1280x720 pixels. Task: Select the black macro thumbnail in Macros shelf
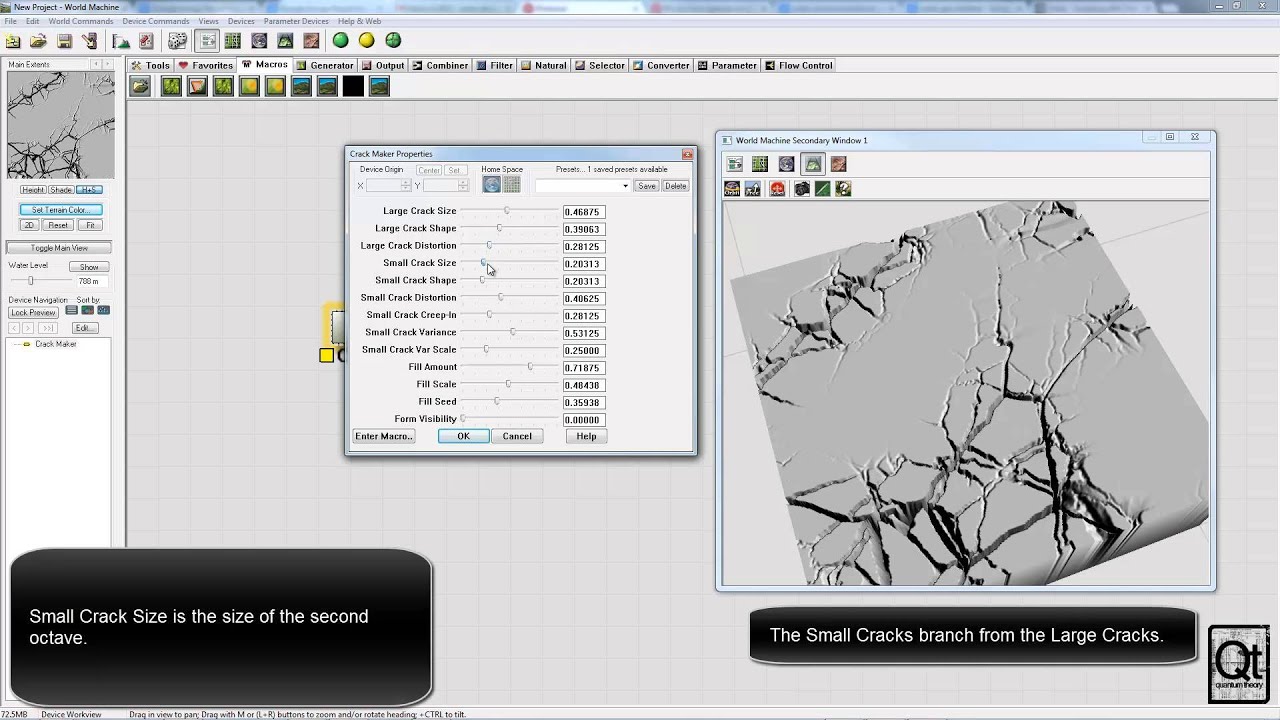[x=353, y=87]
